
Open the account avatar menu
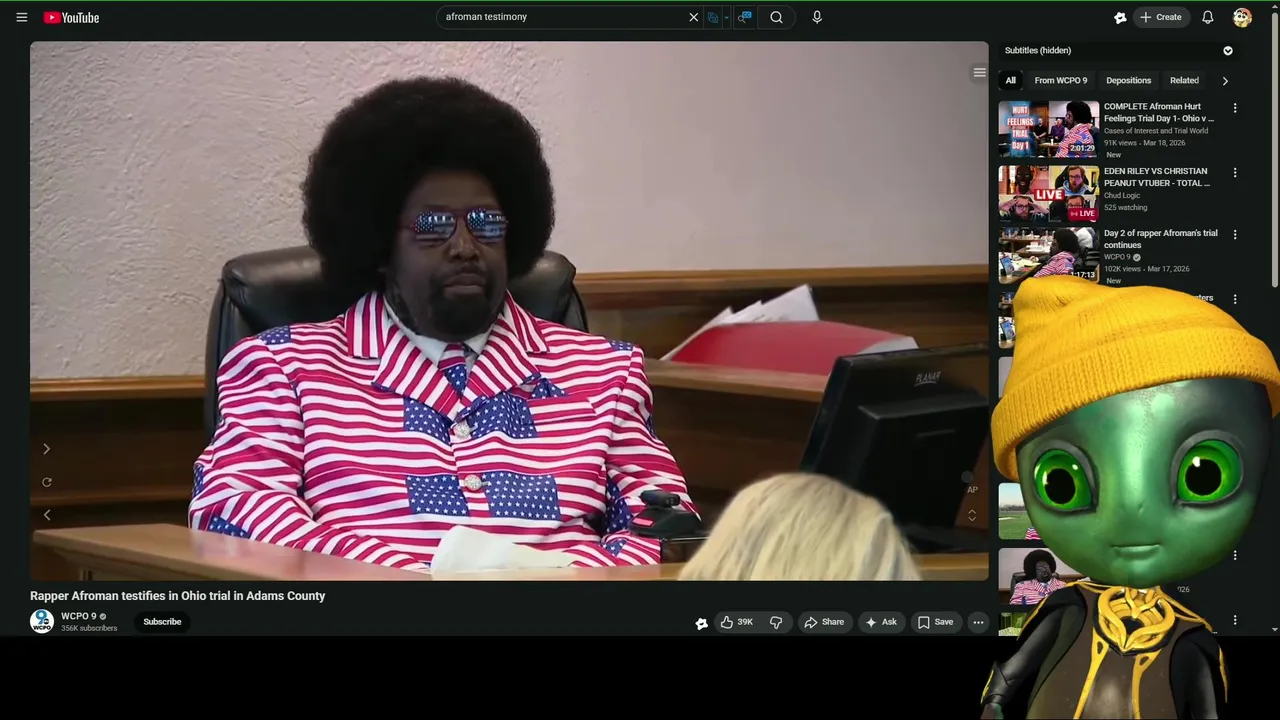[x=1242, y=17]
